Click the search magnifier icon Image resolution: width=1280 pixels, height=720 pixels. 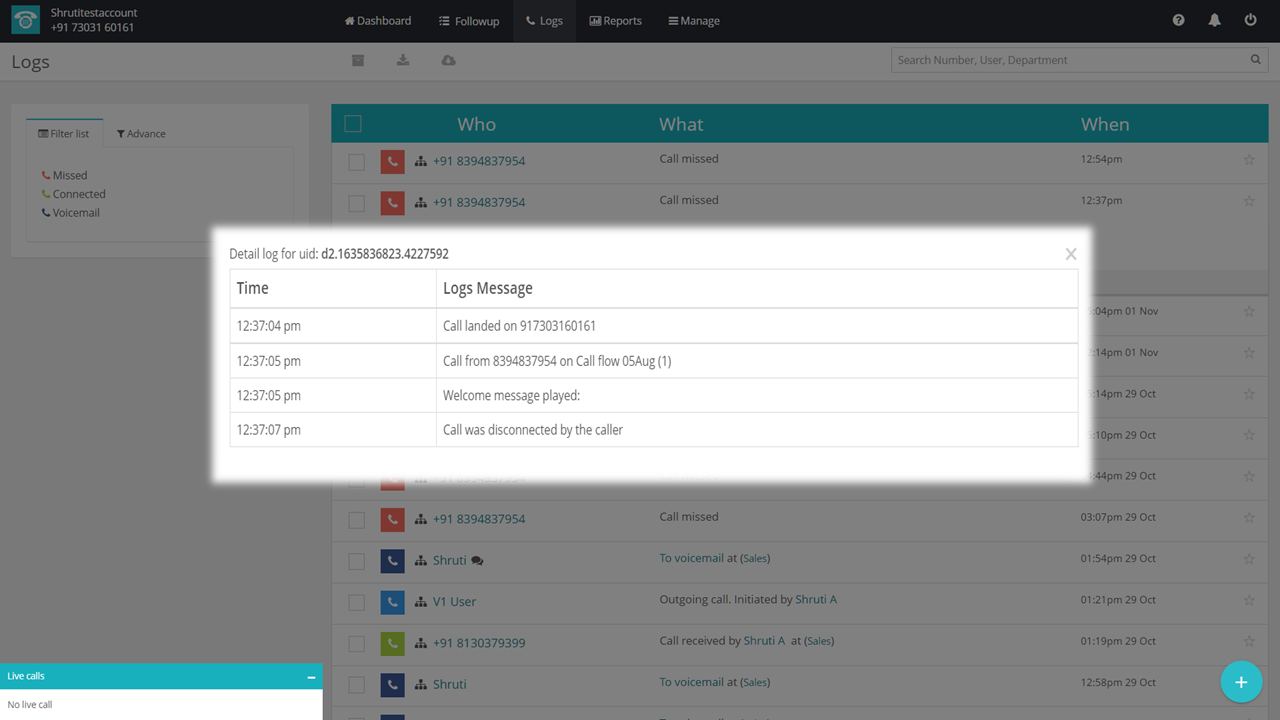(x=1255, y=60)
